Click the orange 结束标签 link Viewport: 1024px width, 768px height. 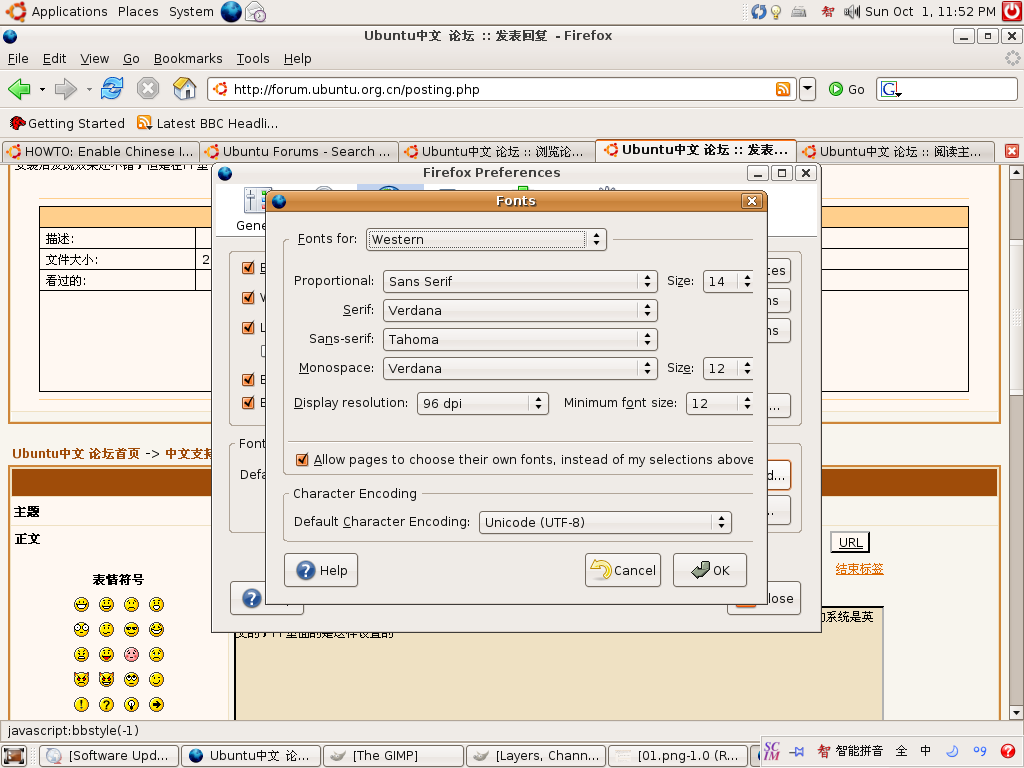[x=859, y=569]
